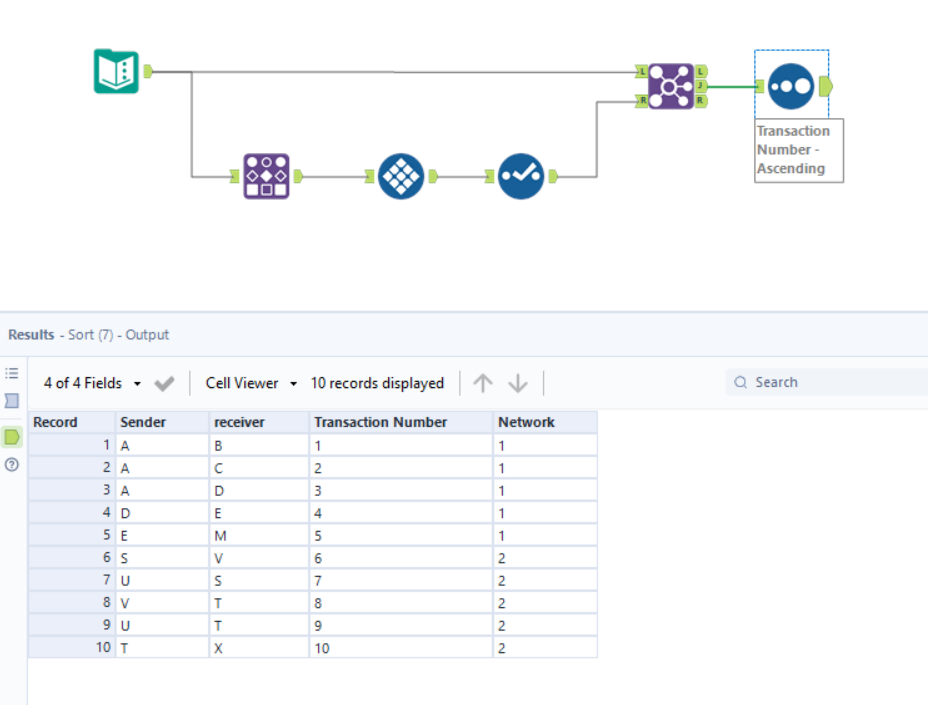Click the L input anchor of the Join tool

tap(641, 71)
